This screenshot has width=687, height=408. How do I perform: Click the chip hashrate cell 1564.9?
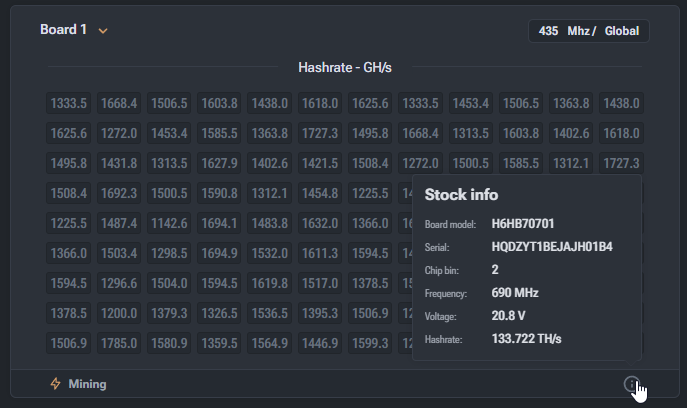click(269, 343)
